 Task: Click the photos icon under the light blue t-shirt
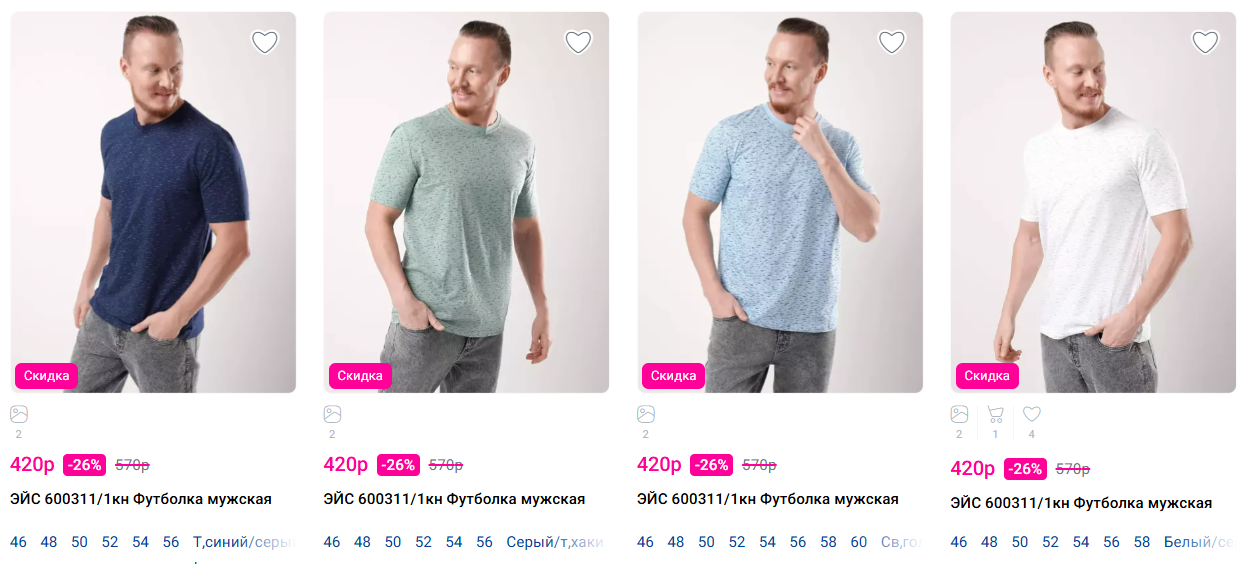click(646, 414)
